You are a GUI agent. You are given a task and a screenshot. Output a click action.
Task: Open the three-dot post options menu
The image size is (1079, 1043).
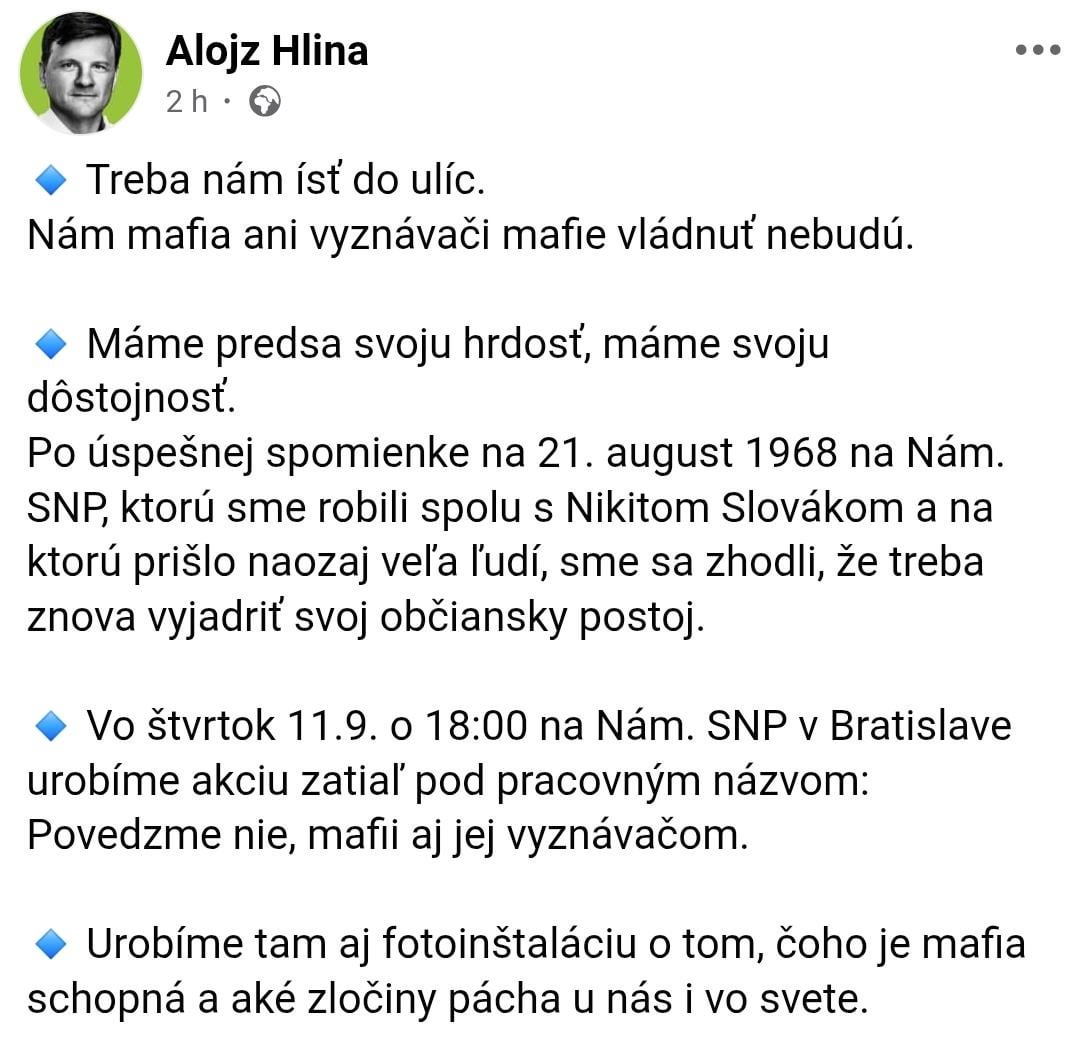point(1038,50)
